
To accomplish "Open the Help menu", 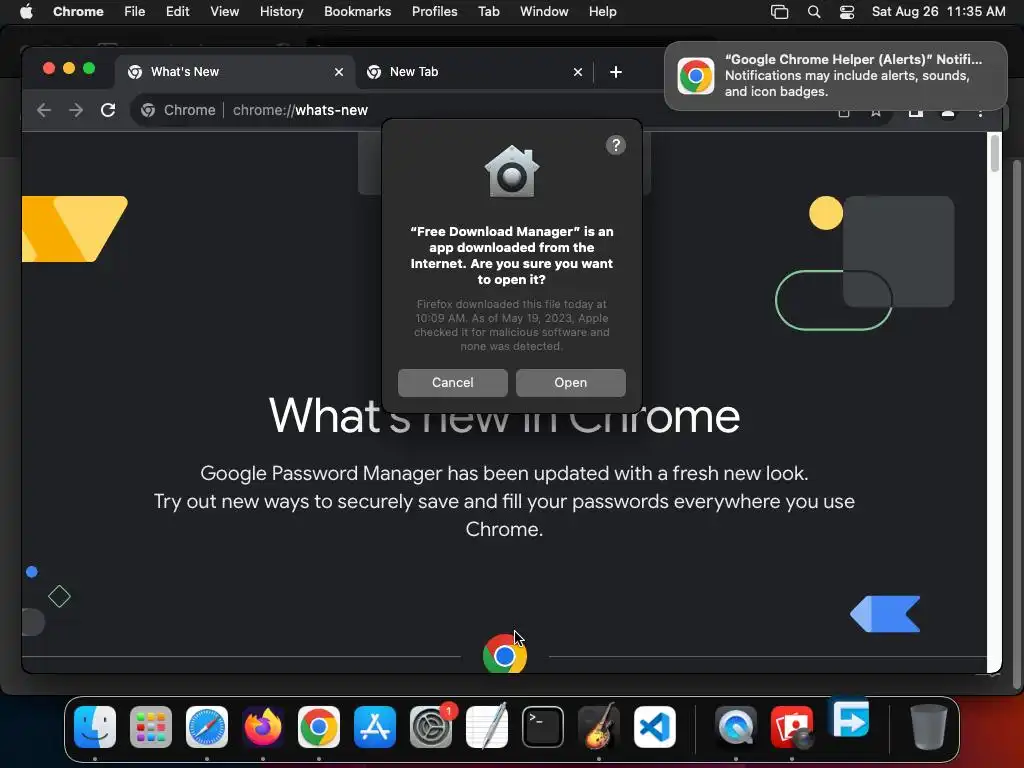I will [602, 12].
